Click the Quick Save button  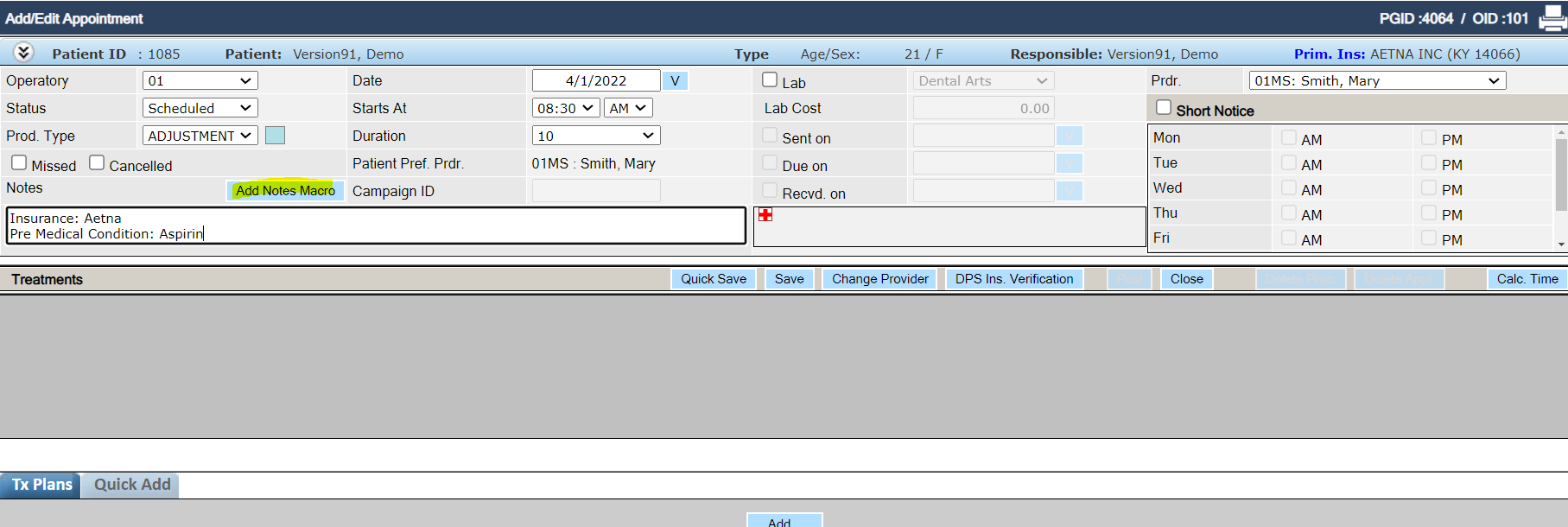[714, 279]
